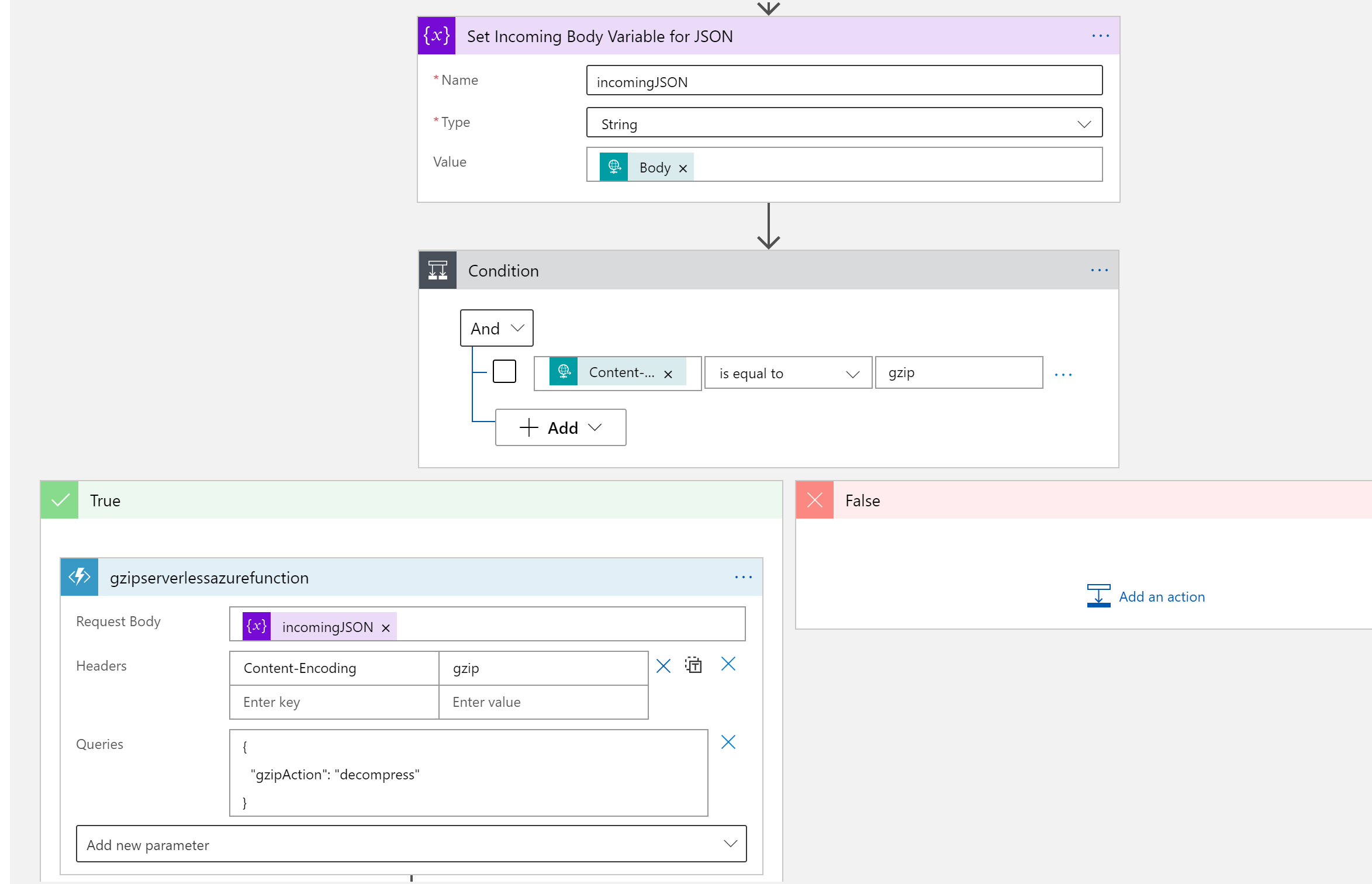Click the variable icon on Set Incoming Body header
This screenshot has height=884, width=1372.
(437, 36)
